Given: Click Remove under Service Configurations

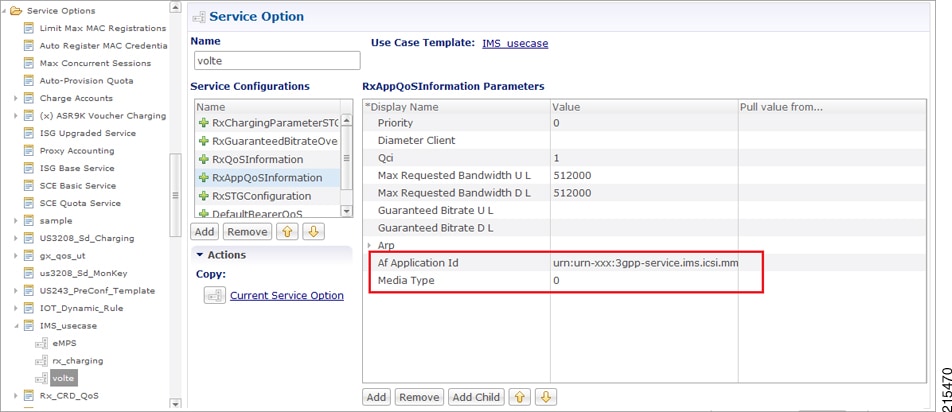Looking at the screenshot, I should [x=247, y=232].
